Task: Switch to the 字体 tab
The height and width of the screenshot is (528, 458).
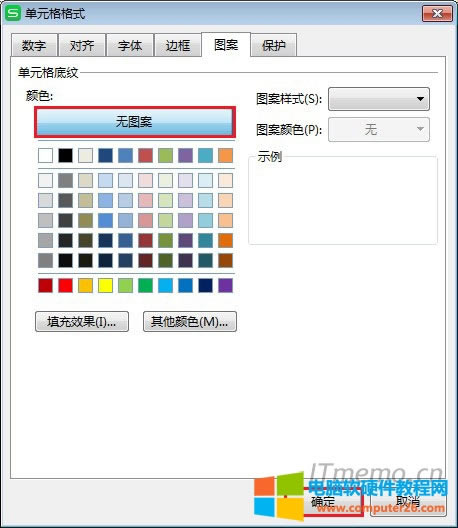Action: coord(130,45)
